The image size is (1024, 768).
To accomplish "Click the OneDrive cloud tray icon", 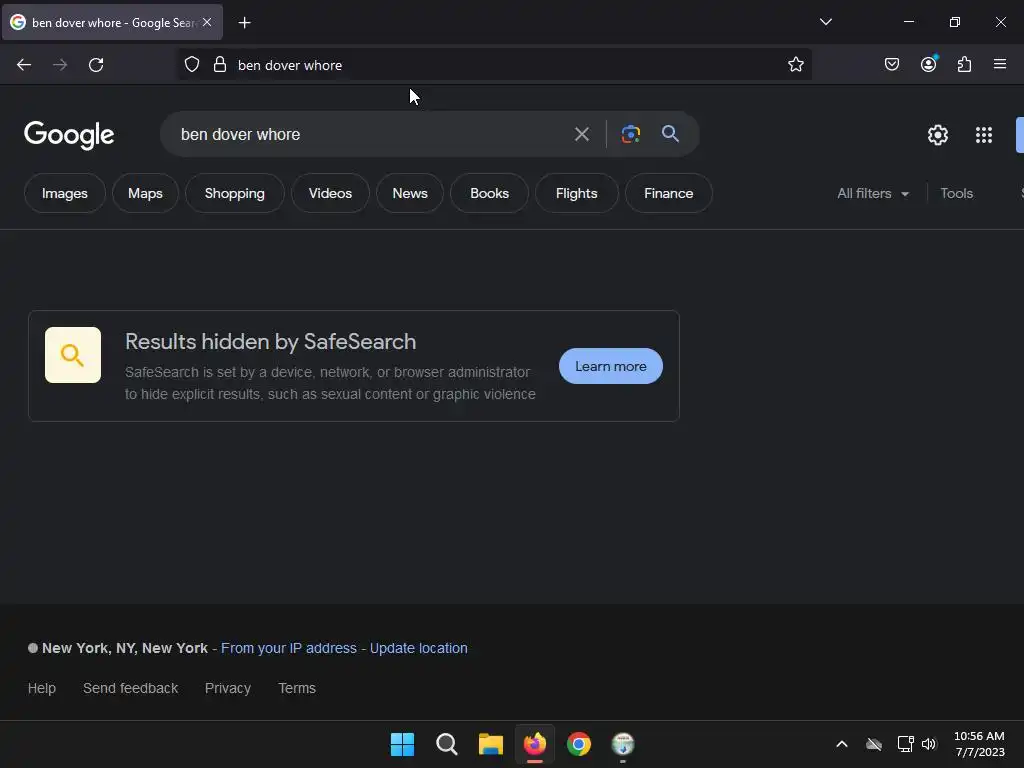I will click(x=874, y=744).
